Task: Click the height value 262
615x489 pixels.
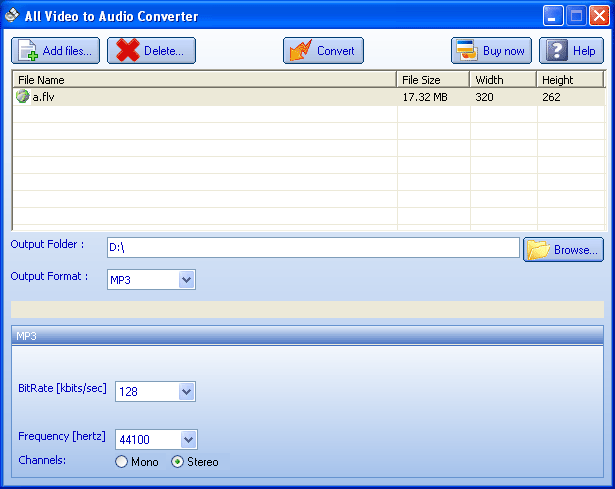Action: [x=551, y=97]
